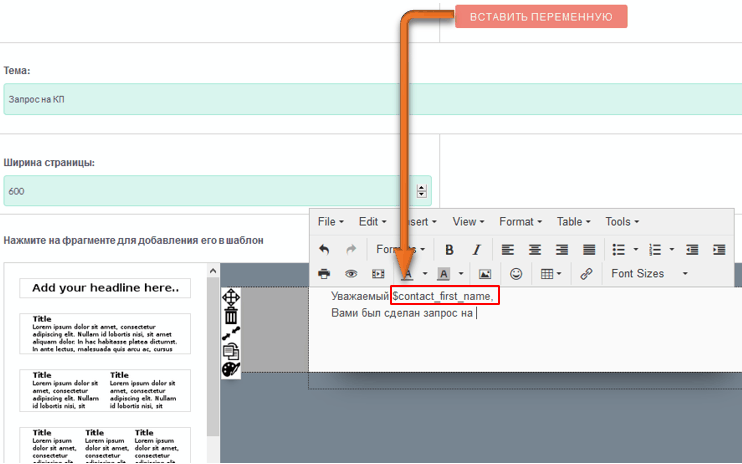The width and height of the screenshot is (742, 464).
Task: Click the undo arrow in the editor toolbar
Action: pyautogui.click(x=324, y=249)
